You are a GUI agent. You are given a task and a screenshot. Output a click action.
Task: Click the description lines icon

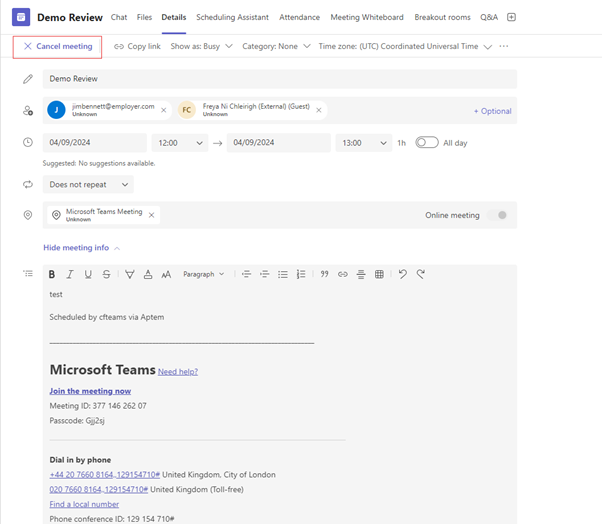point(28,274)
